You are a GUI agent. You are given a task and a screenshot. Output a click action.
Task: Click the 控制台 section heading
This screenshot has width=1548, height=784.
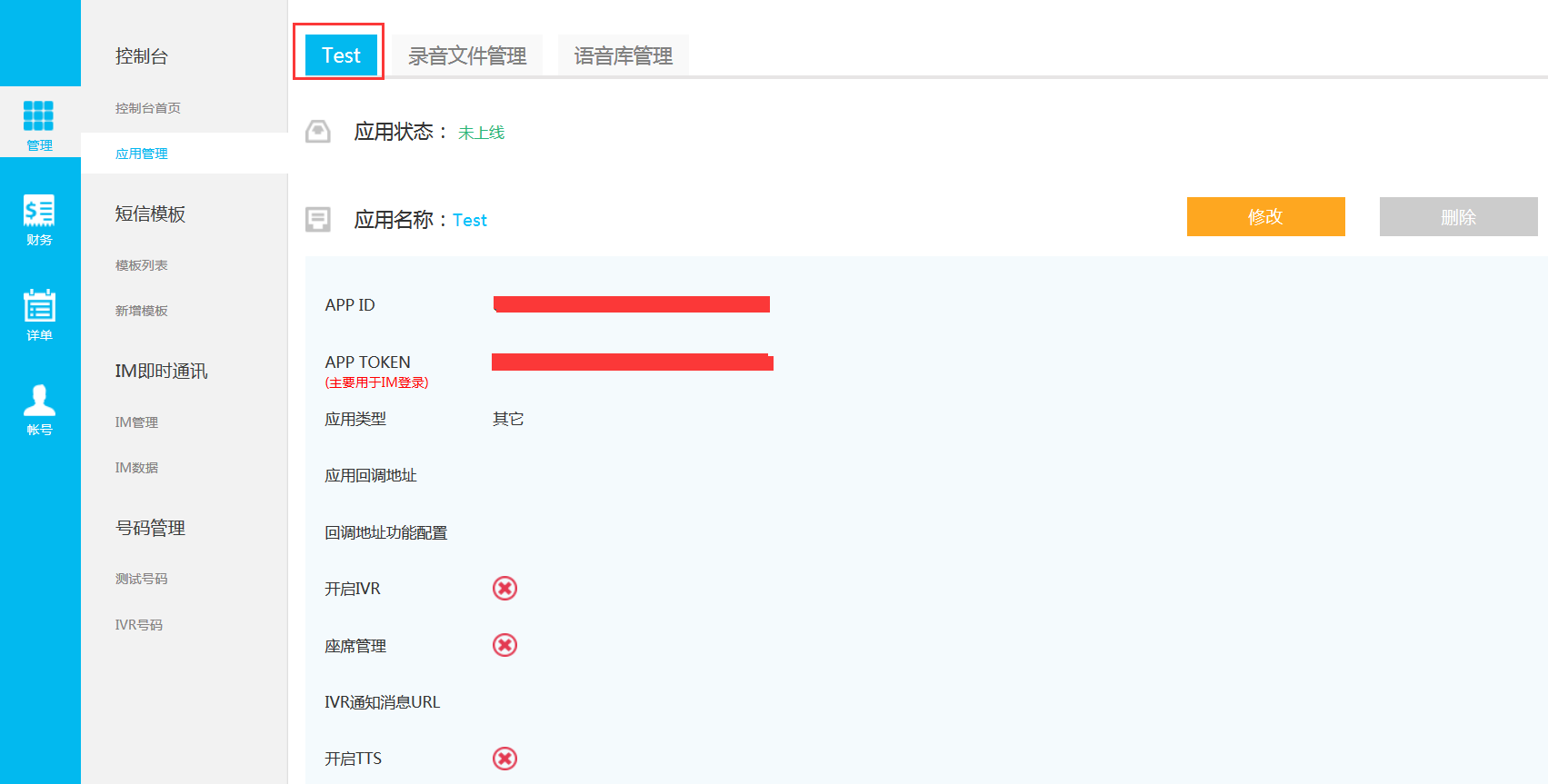142,56
